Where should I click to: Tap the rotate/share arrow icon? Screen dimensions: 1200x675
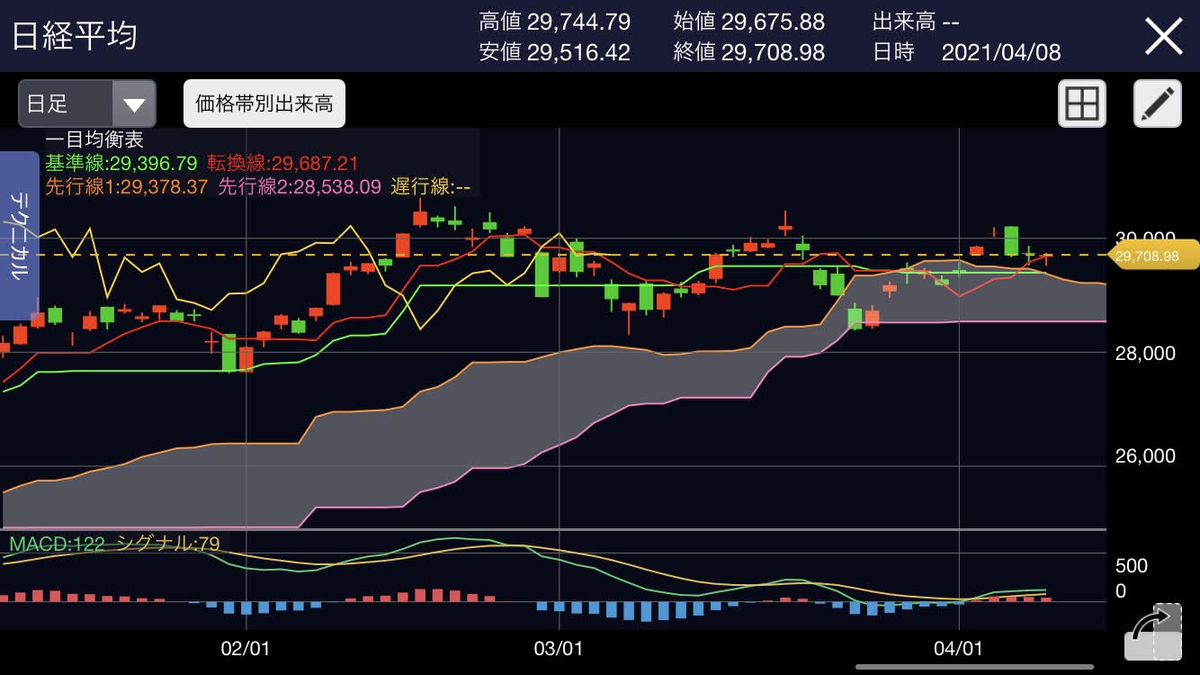point(1151,632)
